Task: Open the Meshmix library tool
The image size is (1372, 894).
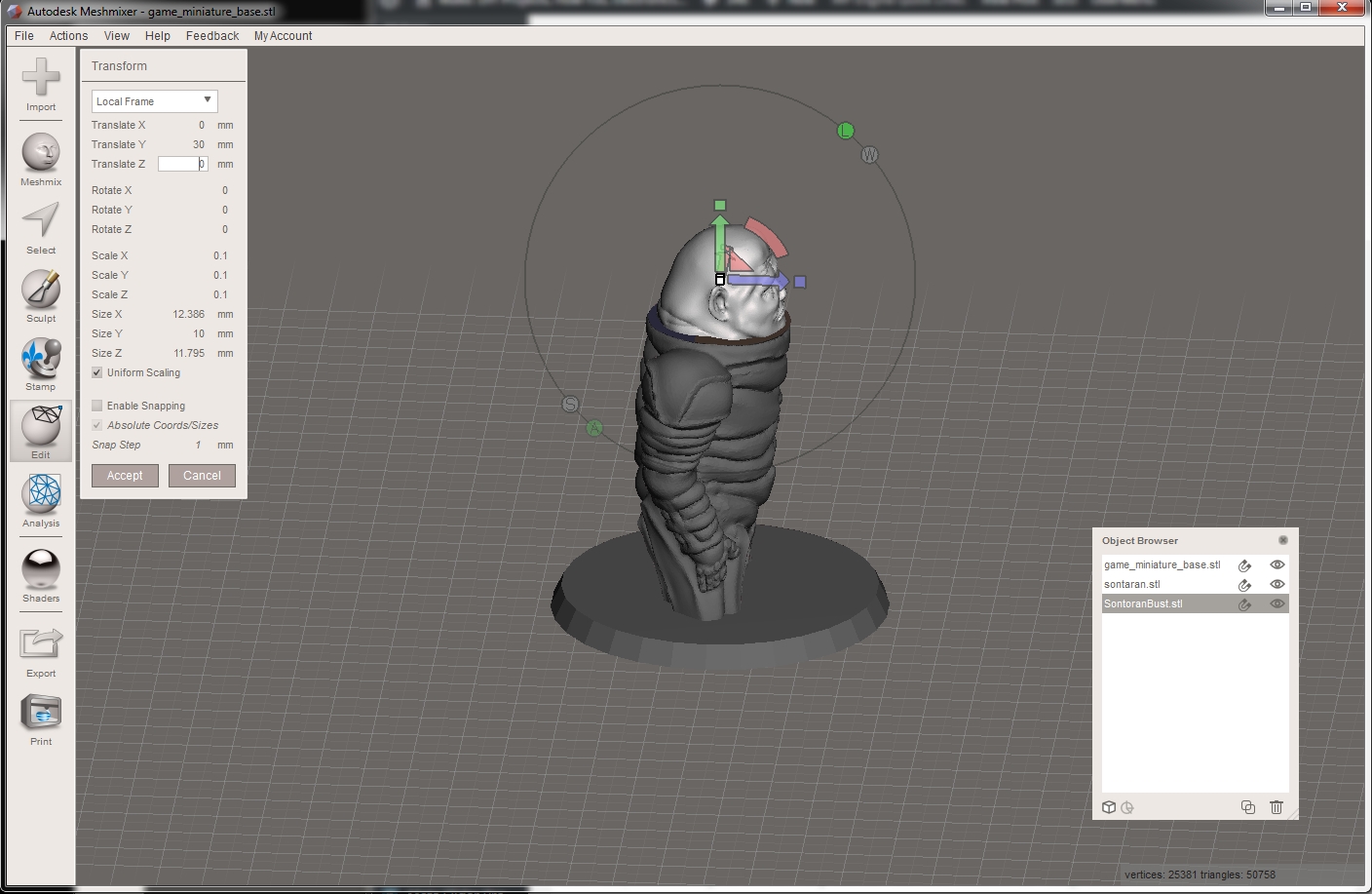Action: tap(41, 159)
